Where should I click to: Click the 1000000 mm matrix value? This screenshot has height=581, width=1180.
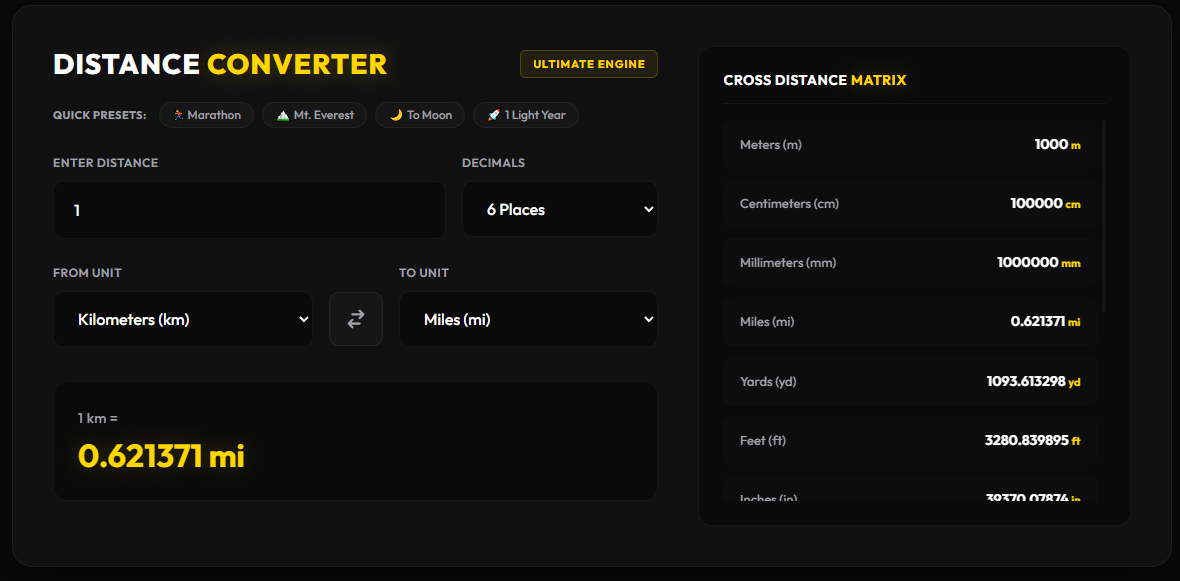point(1039,263)
